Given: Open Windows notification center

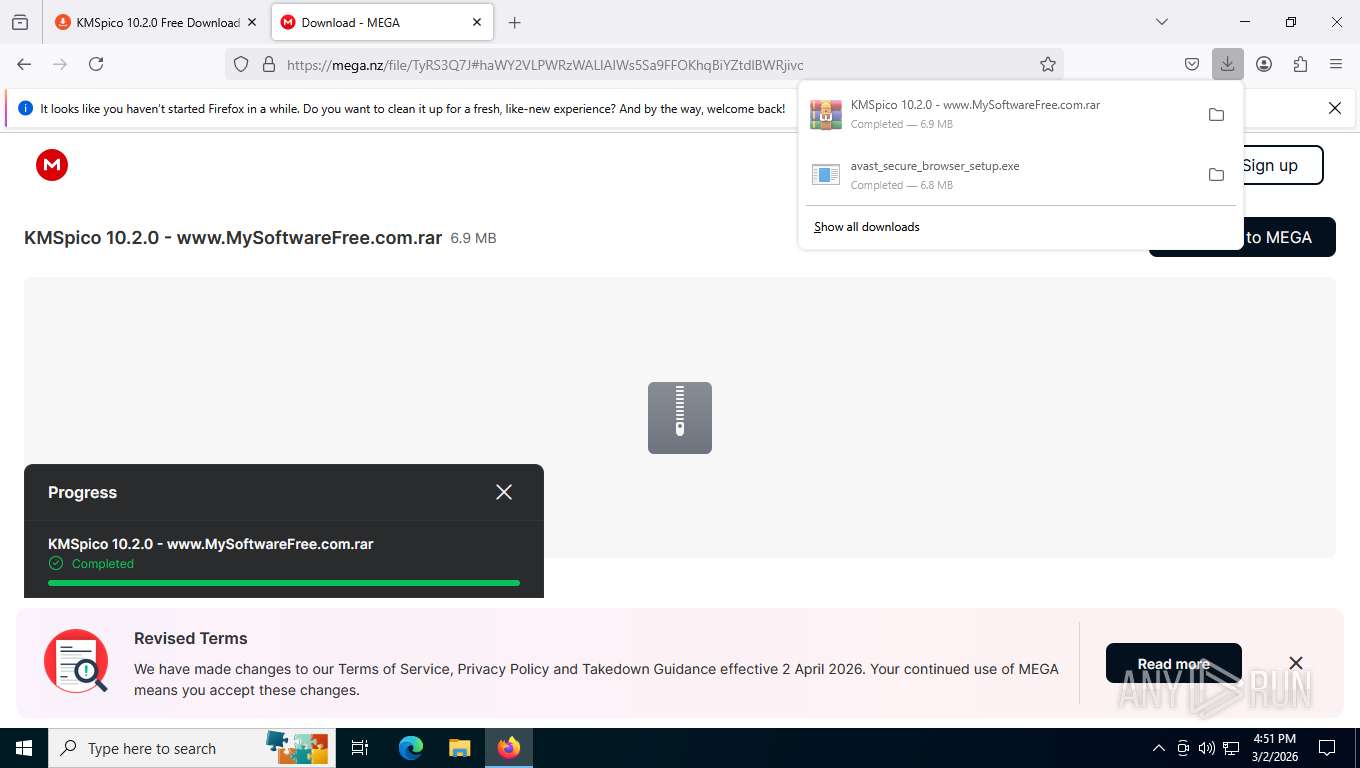Looking at the screenshot, I should 1327,748.
